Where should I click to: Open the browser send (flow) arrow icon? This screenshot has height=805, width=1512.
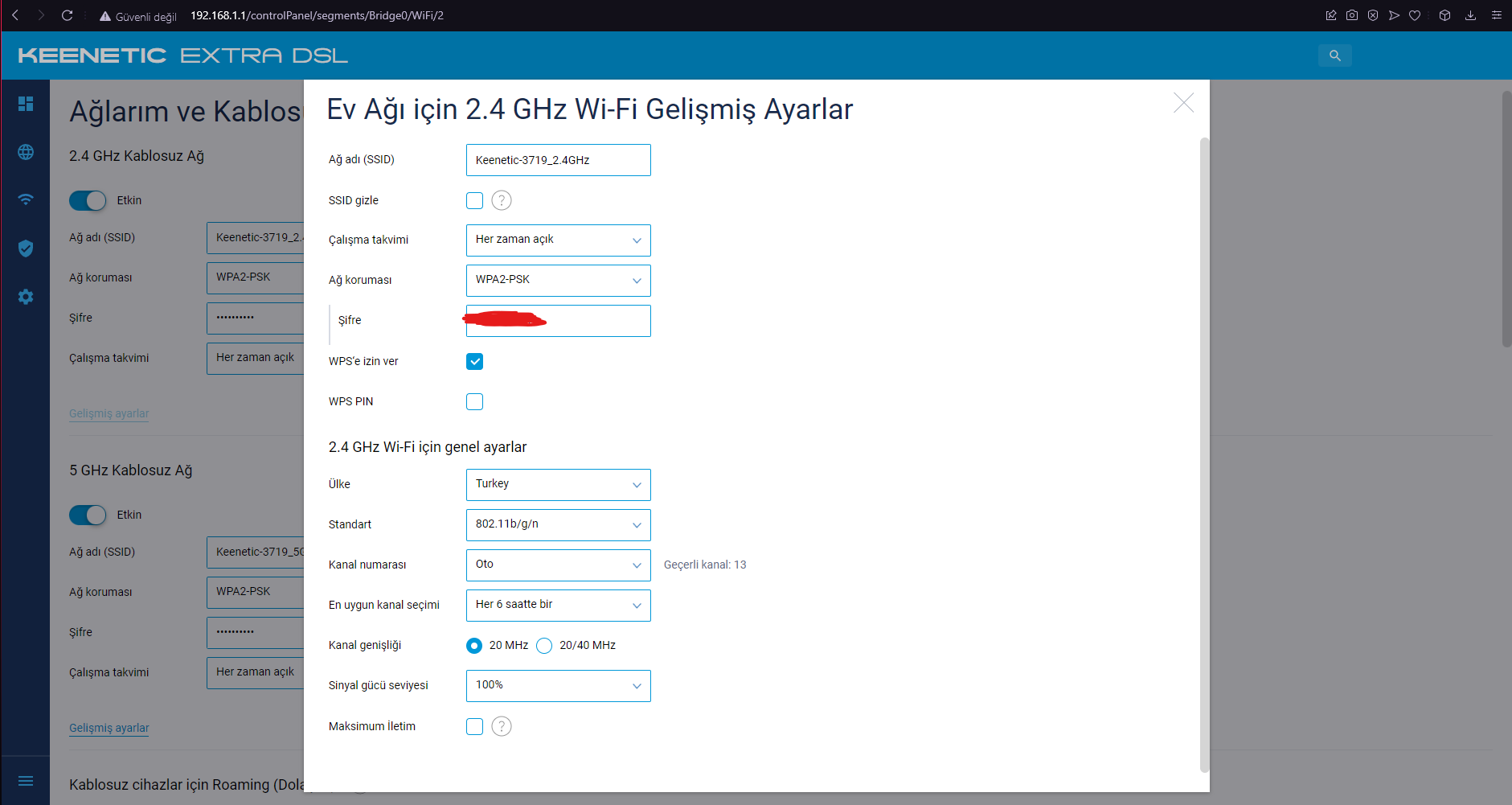(x=1394, y=15)
